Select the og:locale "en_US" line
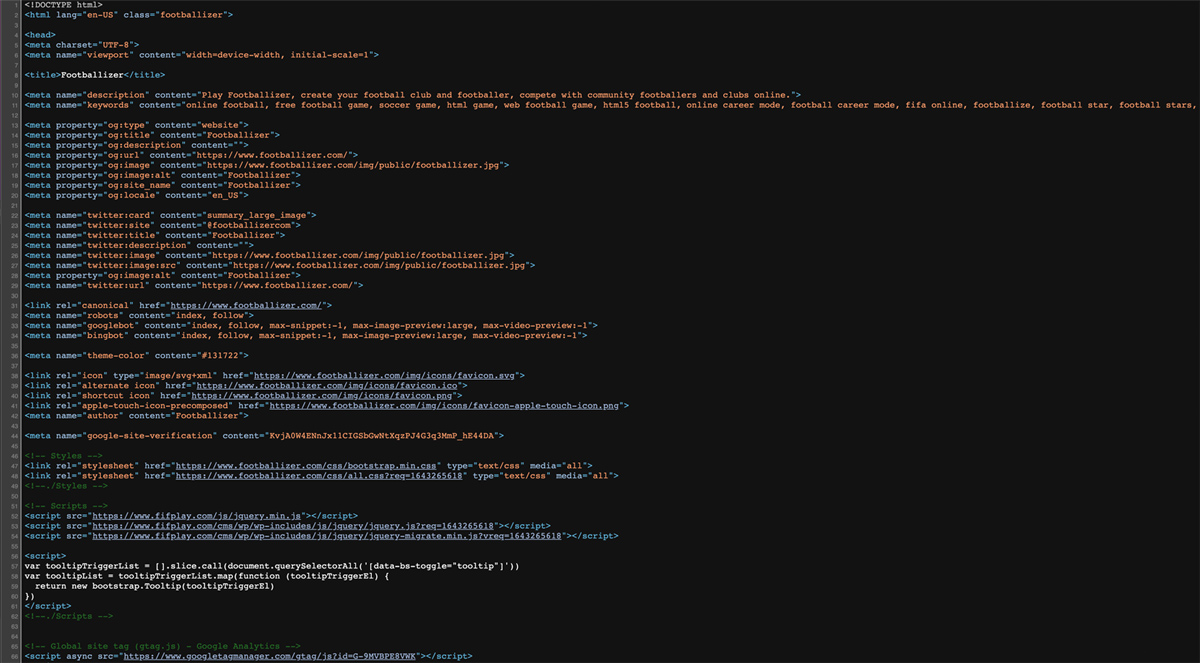 pyautogui.click(x=136, y=195)
